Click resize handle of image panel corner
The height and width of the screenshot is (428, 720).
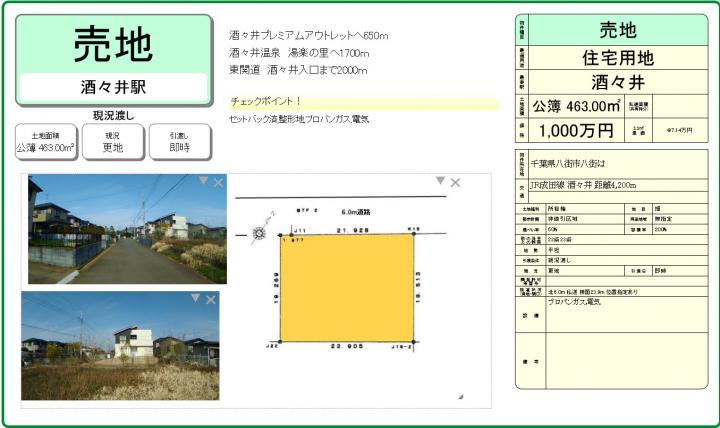pos(461,397)
